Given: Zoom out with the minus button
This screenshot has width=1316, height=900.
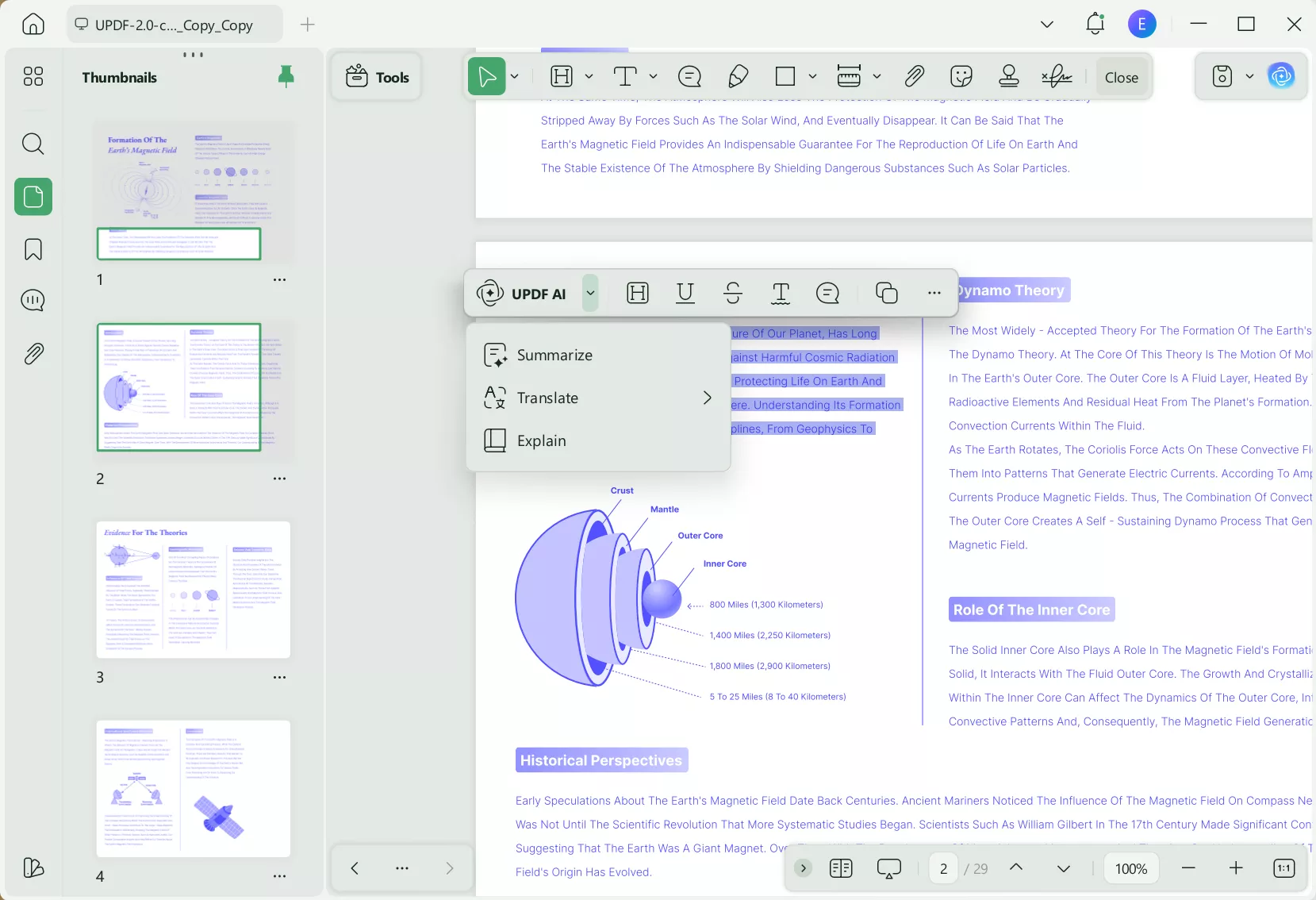Looking at the screenshot, I should pos(1188,868).
